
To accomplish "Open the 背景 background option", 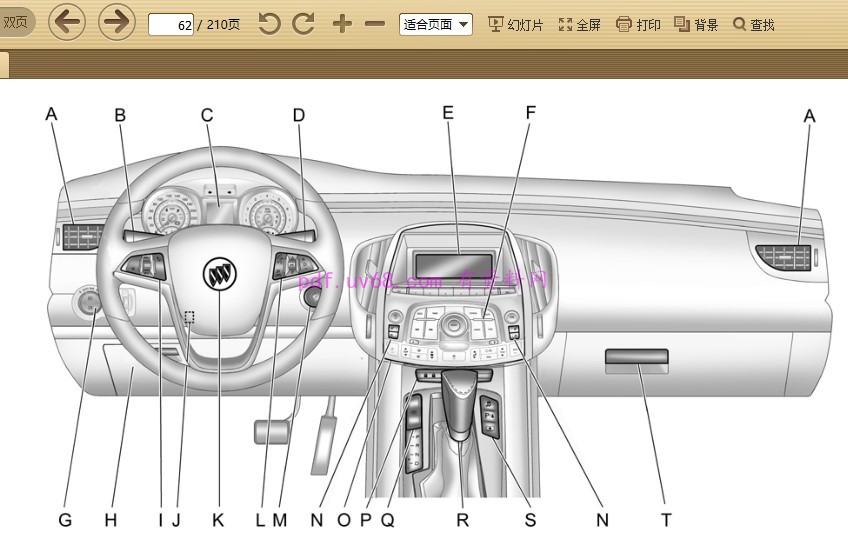I will point(696,25).
